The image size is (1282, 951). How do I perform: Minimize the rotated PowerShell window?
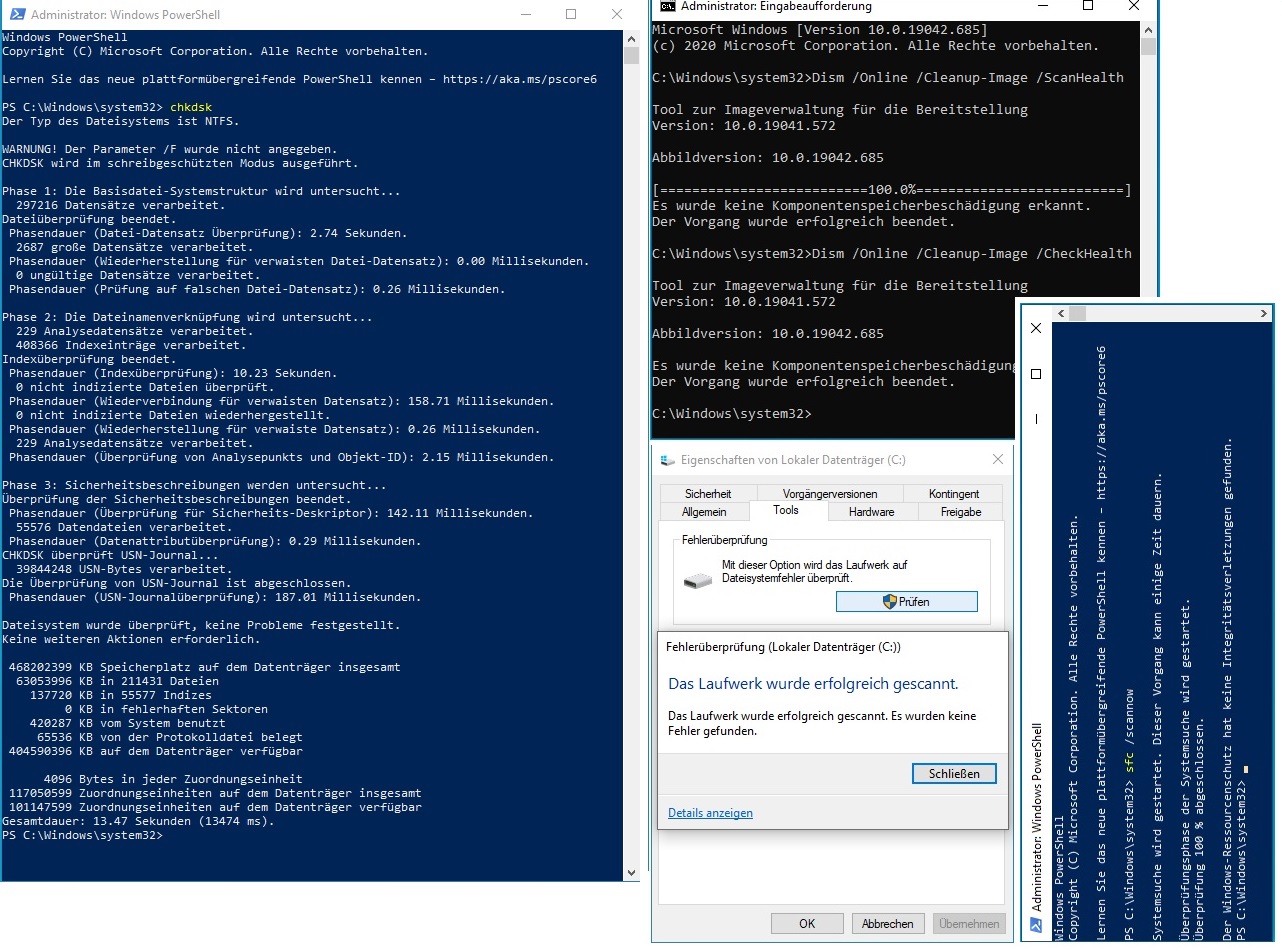[1036, 419]
